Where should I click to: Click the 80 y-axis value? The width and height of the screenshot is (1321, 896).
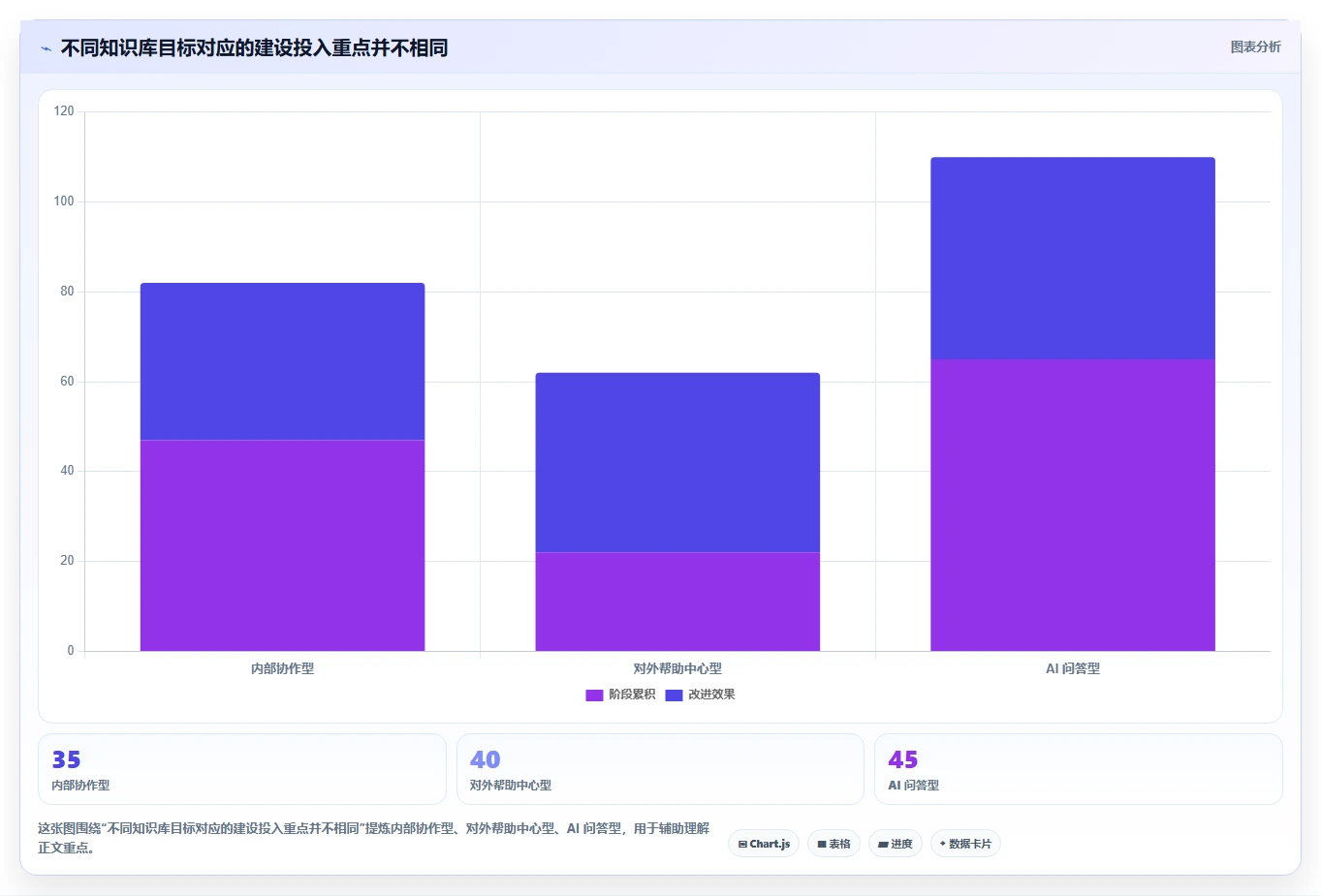tap(67, 291)
